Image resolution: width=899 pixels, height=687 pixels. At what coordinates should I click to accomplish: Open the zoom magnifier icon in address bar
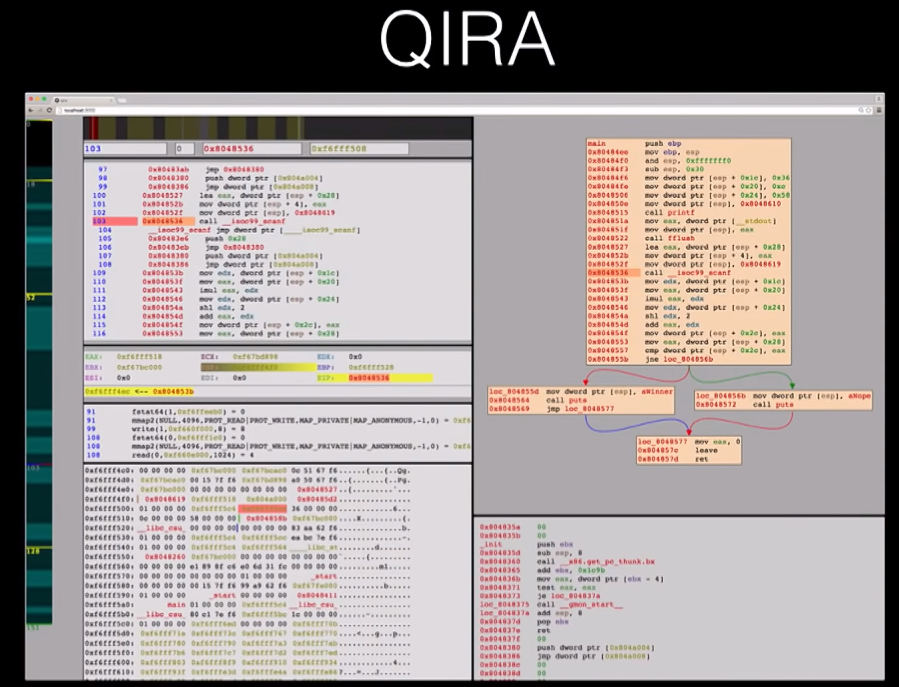coord(861,110)
